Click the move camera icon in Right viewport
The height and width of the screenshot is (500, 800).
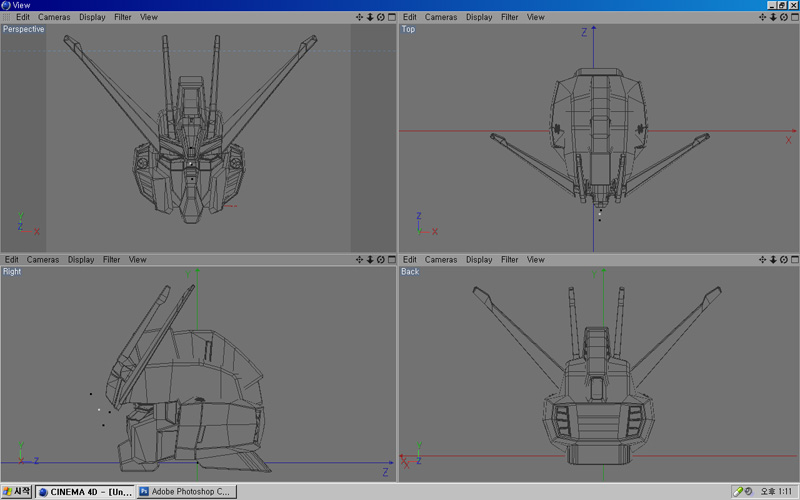tap(359, 260)
